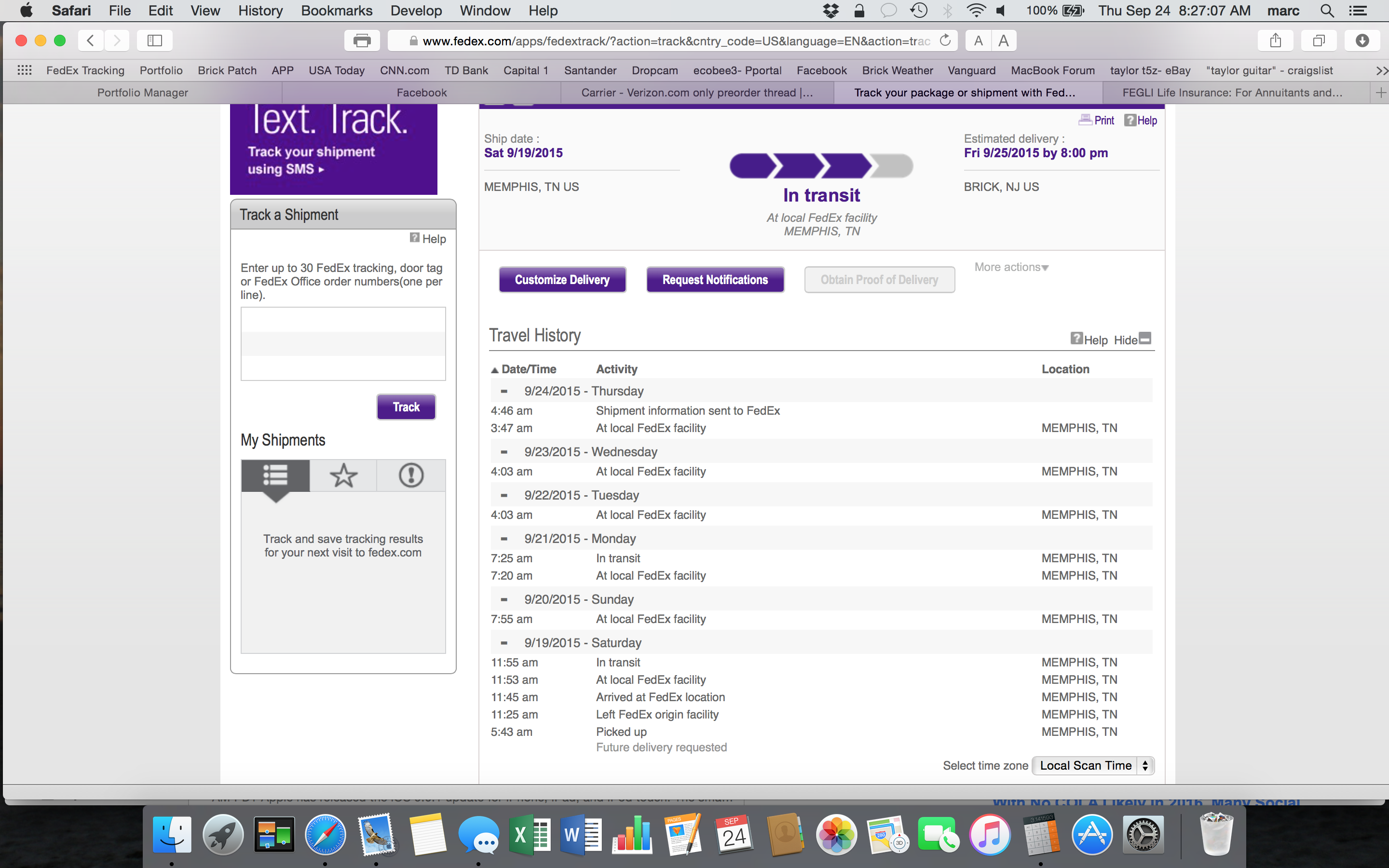Collapse the 9/24/2015 Thursday date group
This screenshot has height=868, width=1389.
coord(504,392)
